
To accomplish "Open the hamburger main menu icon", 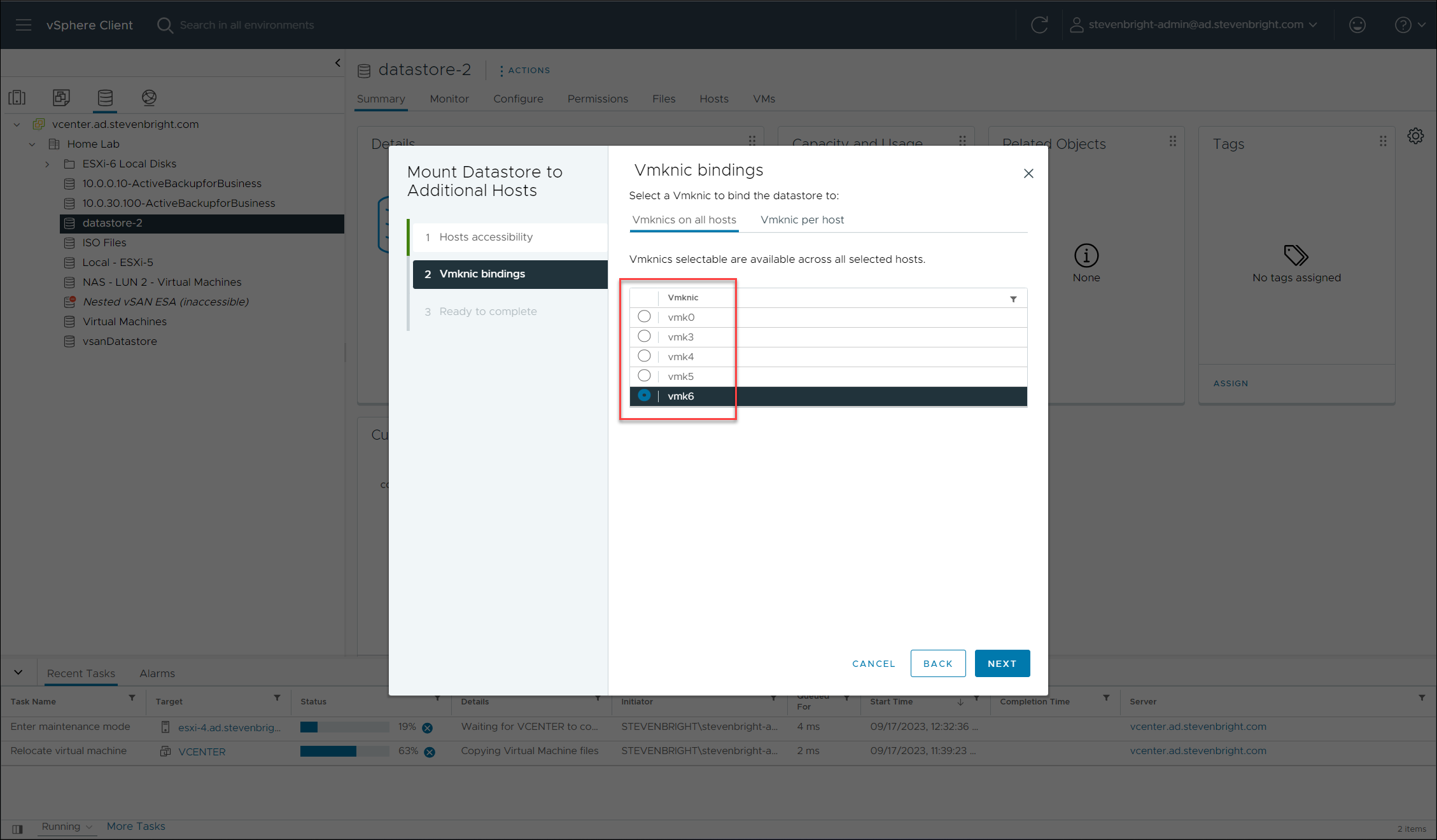I will tap(24, 25).
